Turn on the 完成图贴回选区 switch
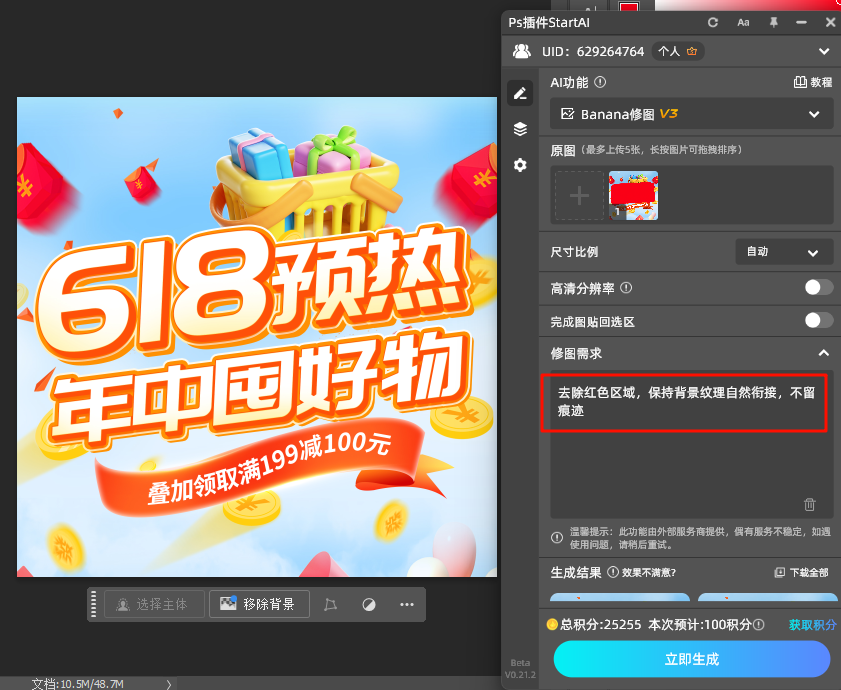Screen dimensions: 841x690 [818, 320]
